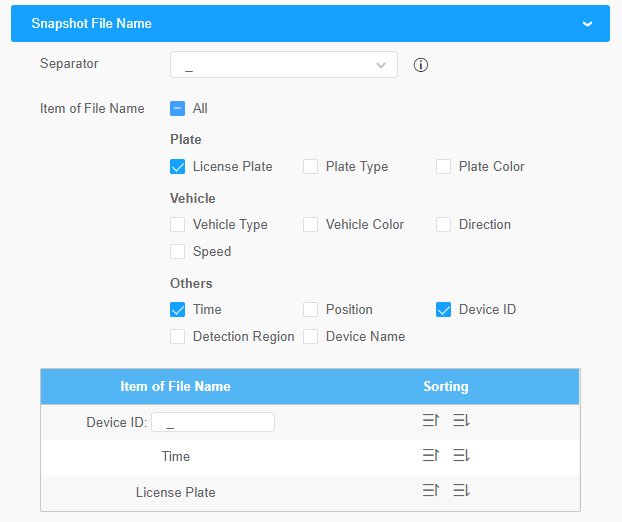
Task: Move Device ID row down in sorting
Action: point(461,420)
